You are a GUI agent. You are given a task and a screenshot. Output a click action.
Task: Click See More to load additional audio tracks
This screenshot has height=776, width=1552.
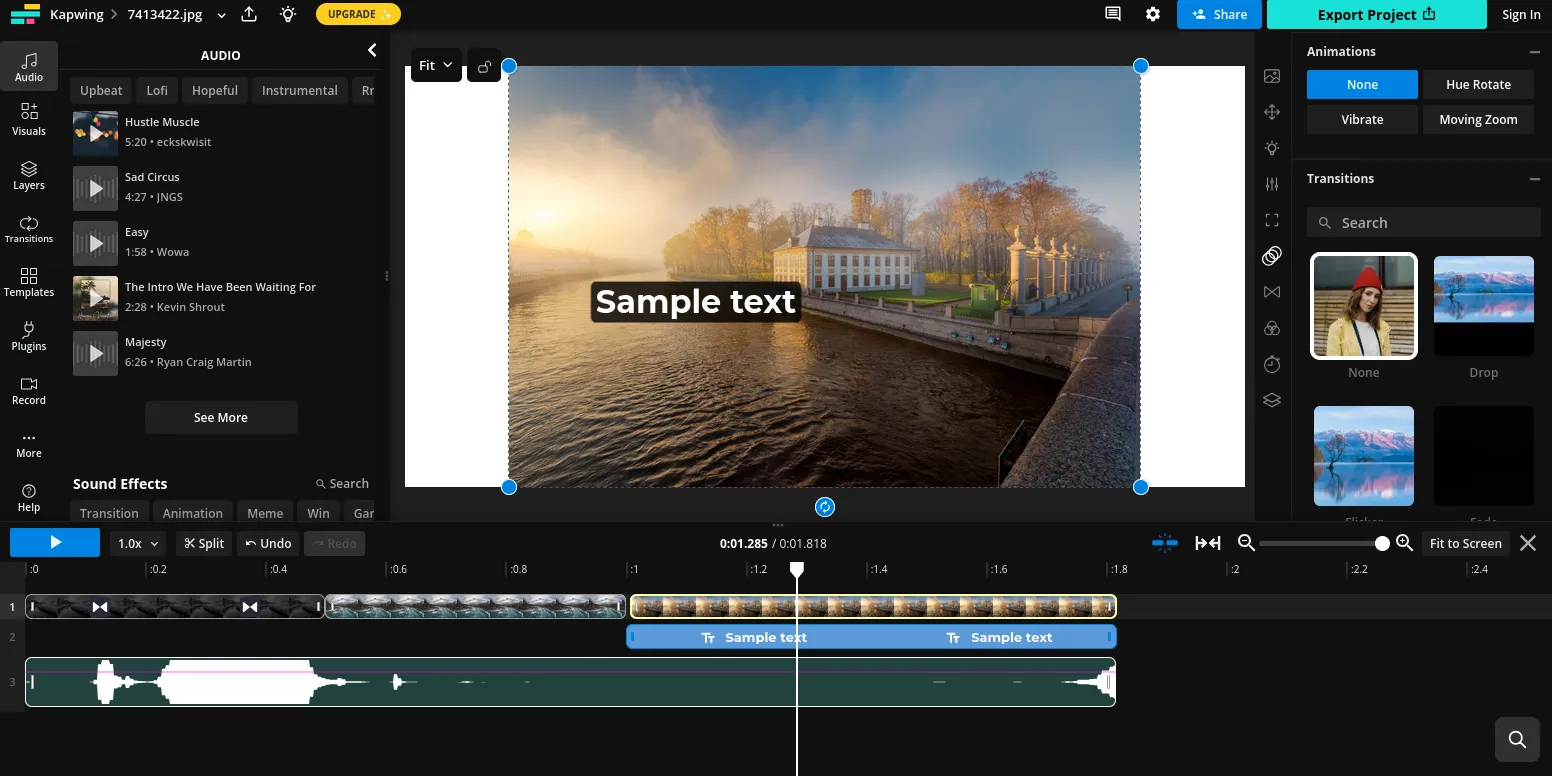tap(220, 417)
